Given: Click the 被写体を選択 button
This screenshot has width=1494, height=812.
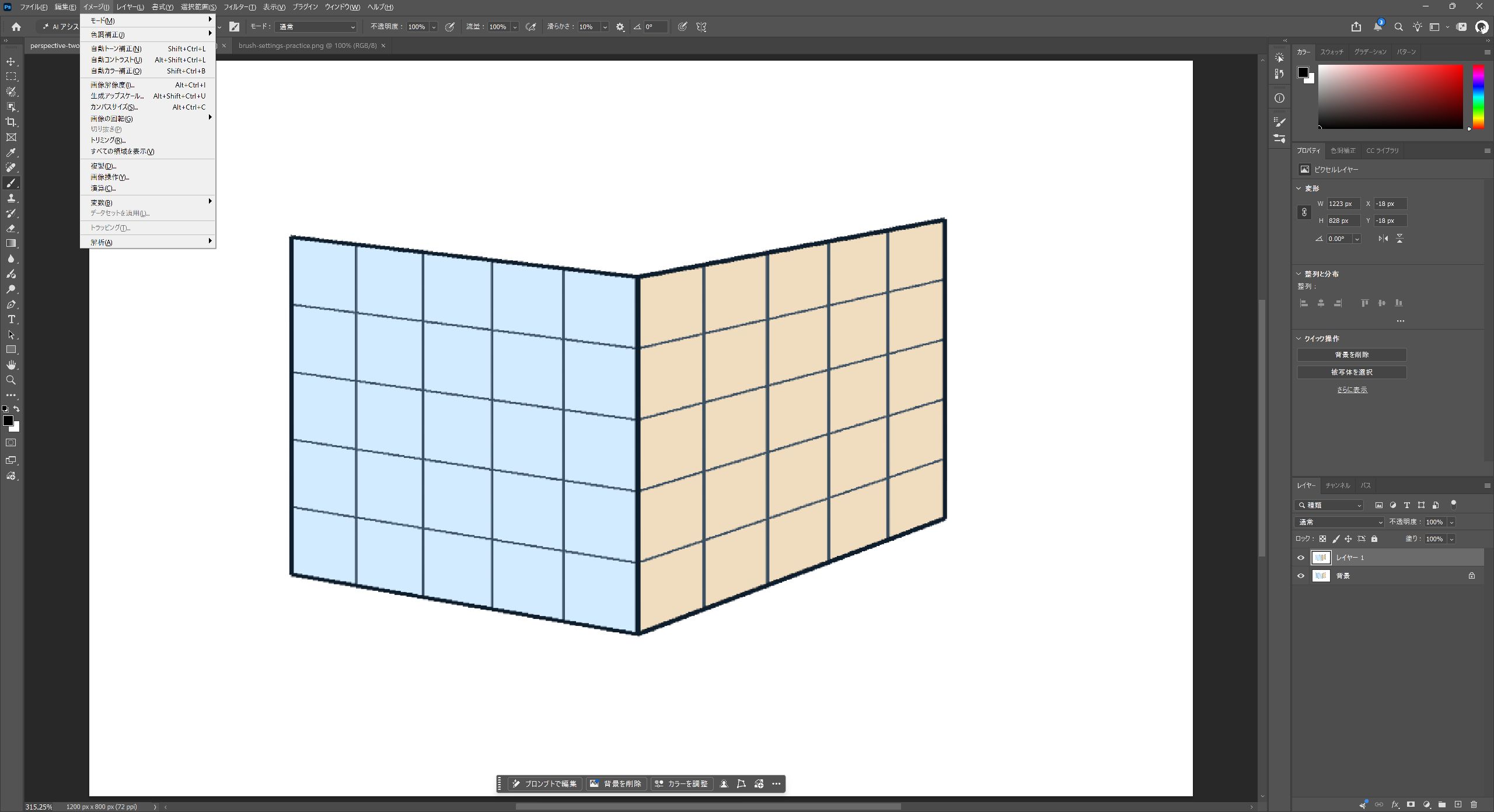Looking at the screenshot, I should click(1352, 372).
